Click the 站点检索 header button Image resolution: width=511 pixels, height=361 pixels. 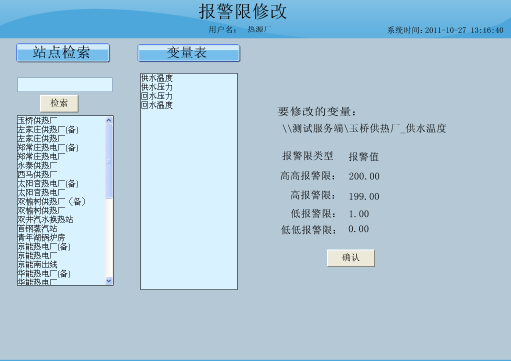(63, 53)
